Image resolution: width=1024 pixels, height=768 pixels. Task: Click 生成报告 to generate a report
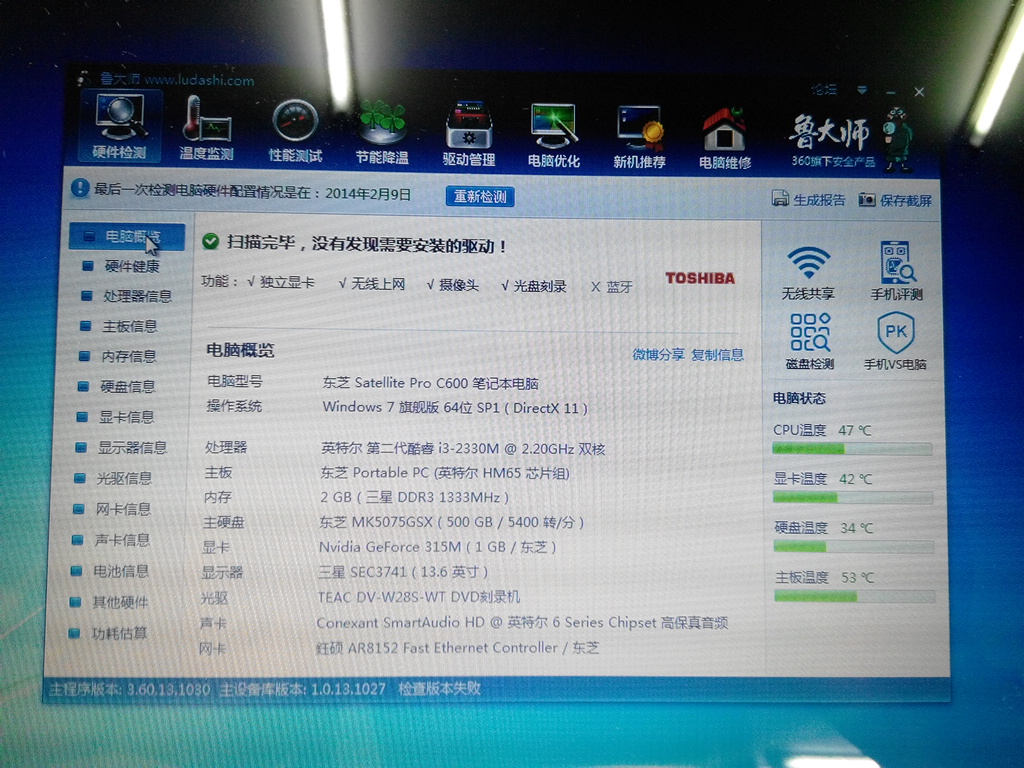point(809,200)
